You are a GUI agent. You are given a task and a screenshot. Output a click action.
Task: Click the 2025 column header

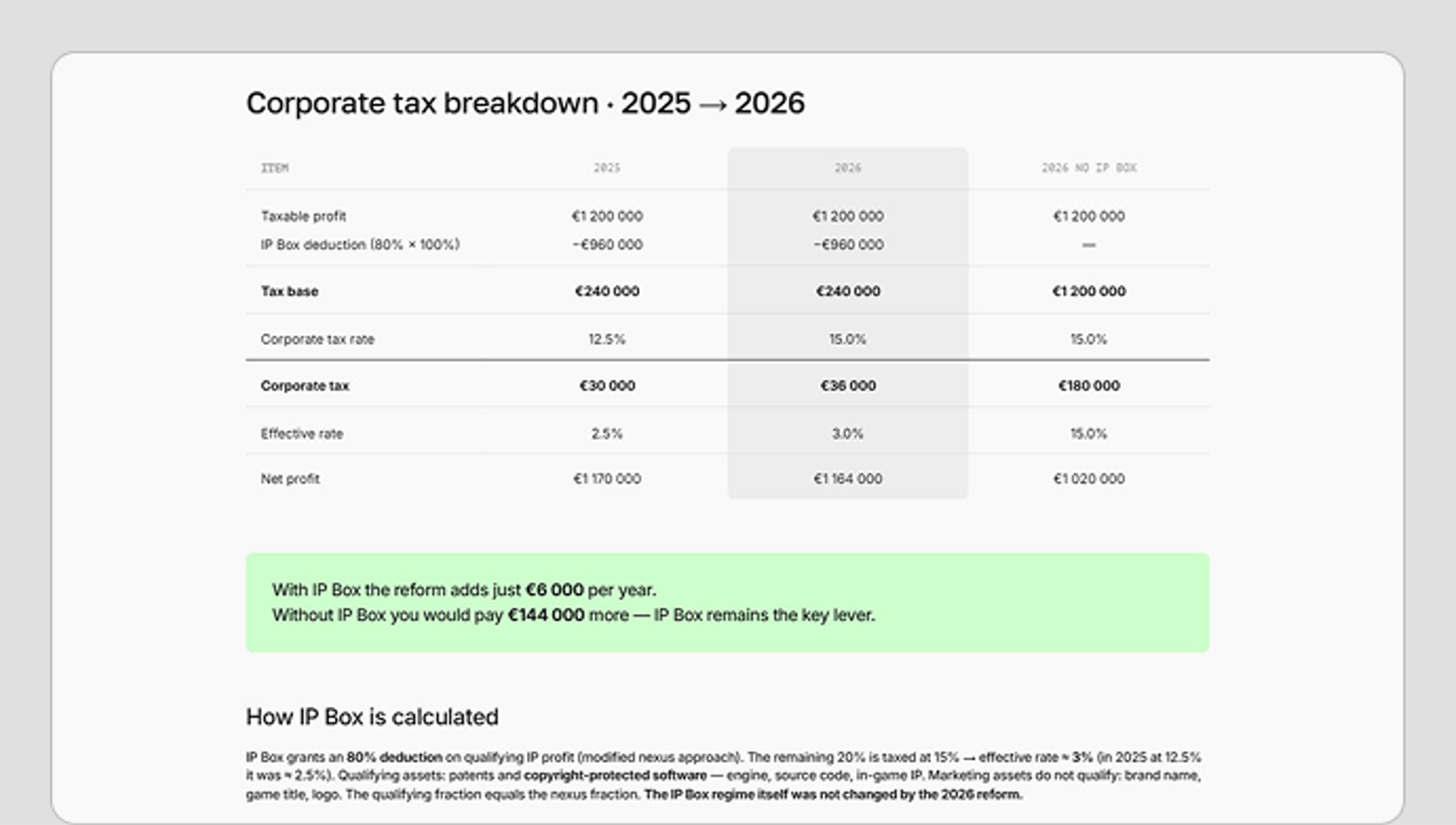click(607, 168)
